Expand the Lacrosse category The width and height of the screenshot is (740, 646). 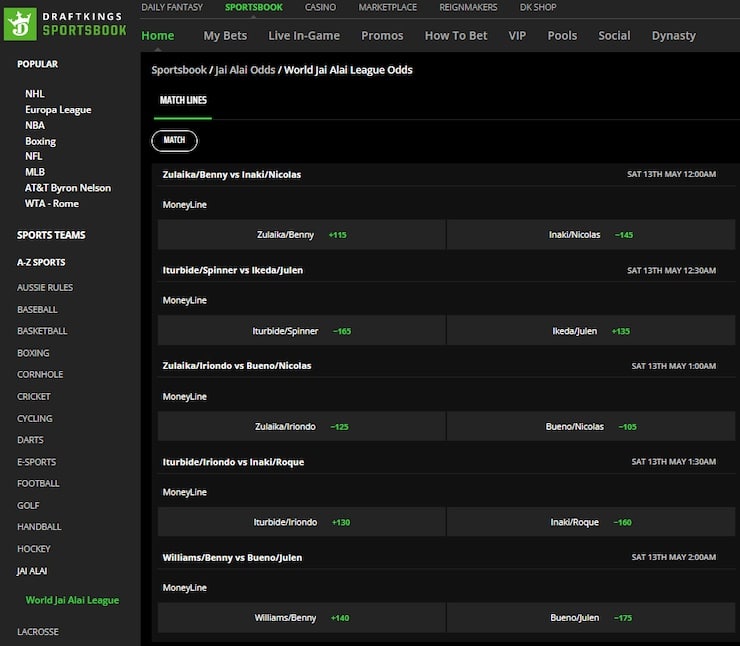38,631
